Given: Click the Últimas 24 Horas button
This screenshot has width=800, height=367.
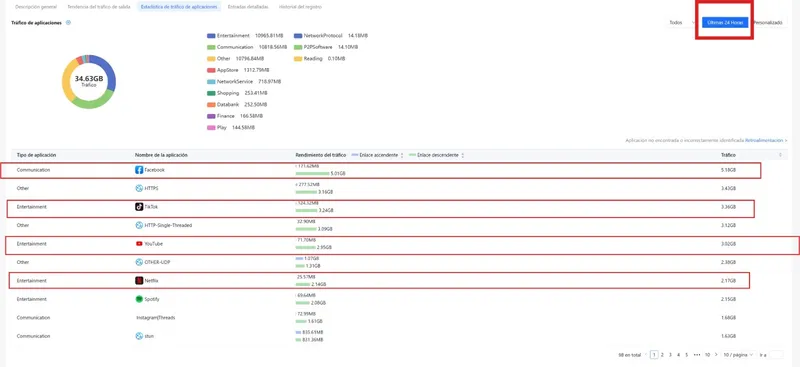Looking at the screenshot, I should (x=724, y=22).
